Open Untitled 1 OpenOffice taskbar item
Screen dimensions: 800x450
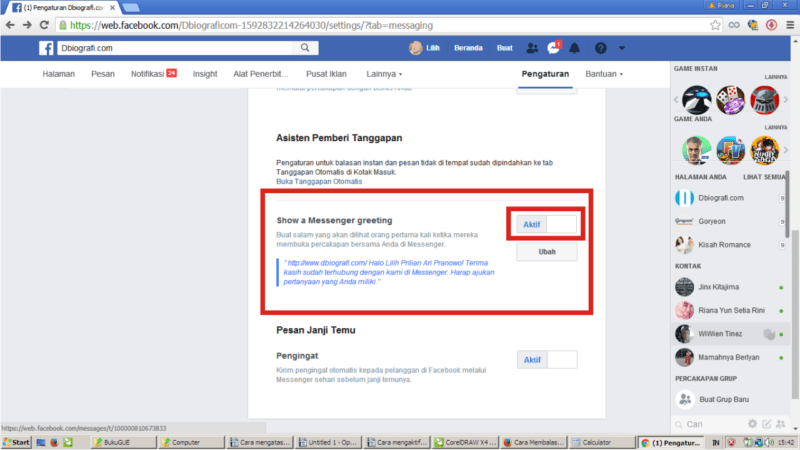tap(329, 442)
